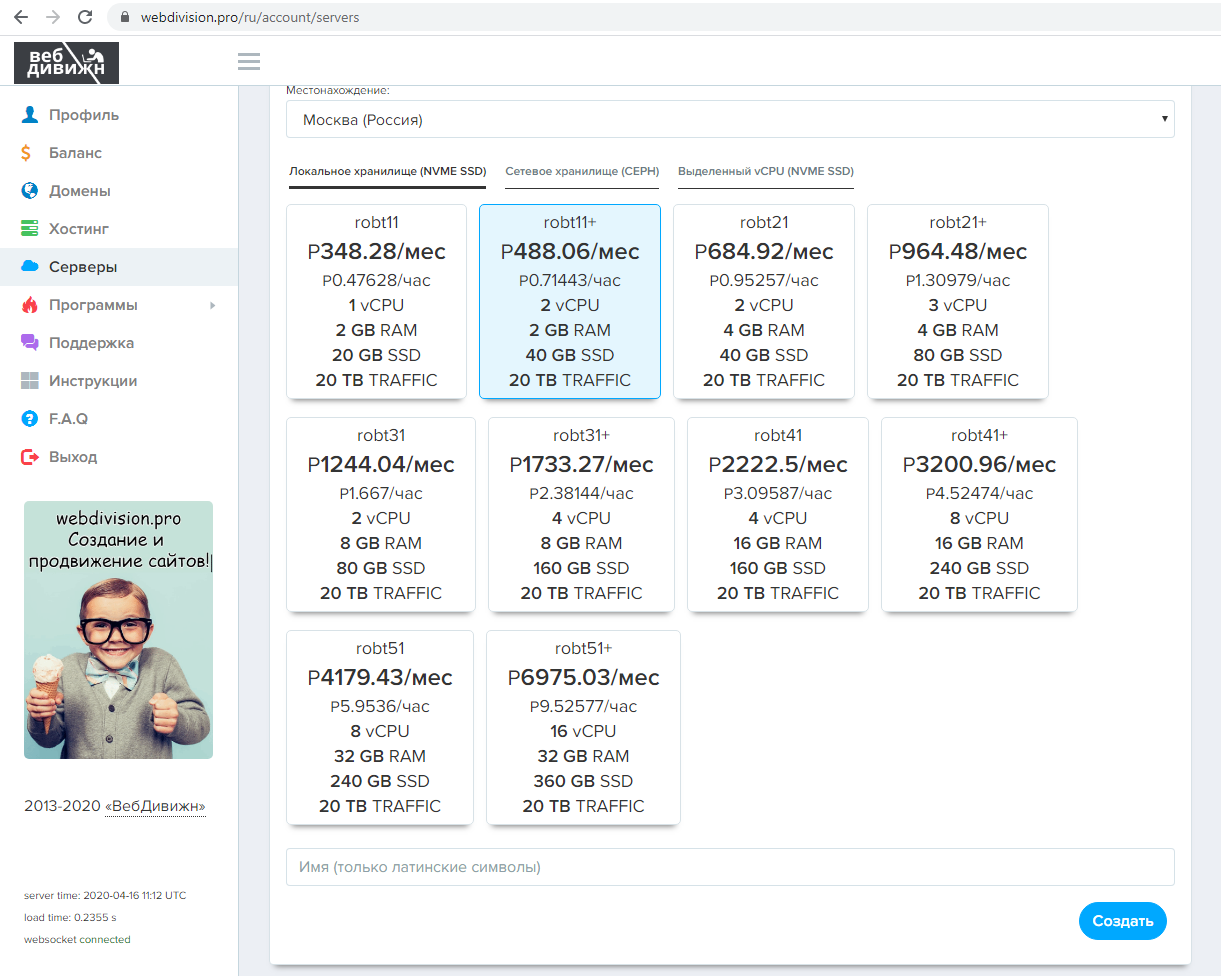Select the robt11 server plan card
Image resolution: width=1221 pixels, height=976 pixels.
[x=376, y=301]
